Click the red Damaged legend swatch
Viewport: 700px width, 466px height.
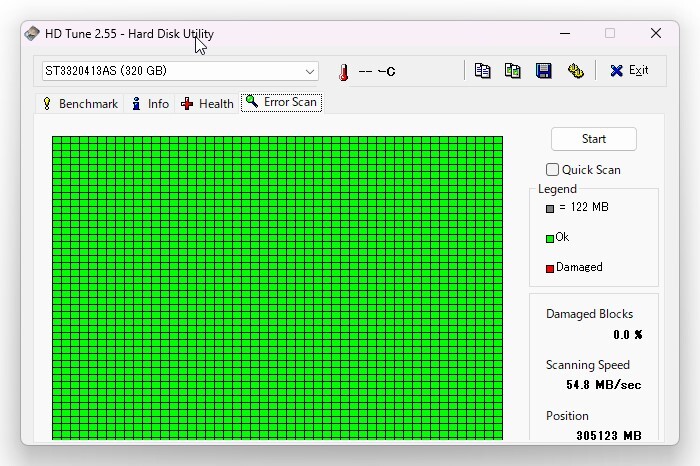pyautogui.click(x=550, y=268)
